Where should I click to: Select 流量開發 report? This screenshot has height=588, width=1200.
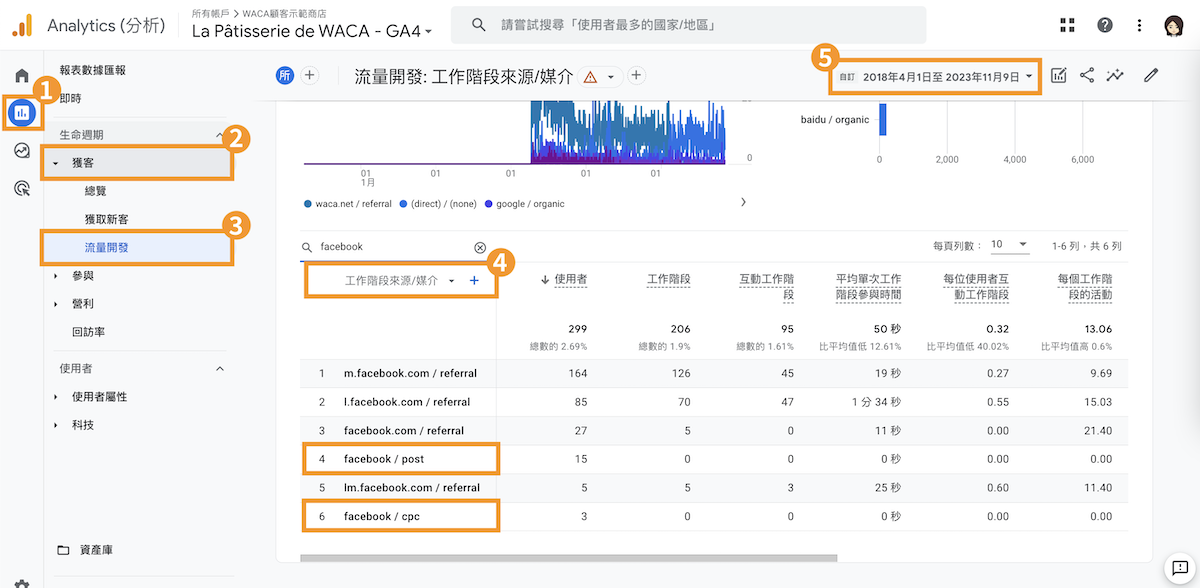click(106, 247)
